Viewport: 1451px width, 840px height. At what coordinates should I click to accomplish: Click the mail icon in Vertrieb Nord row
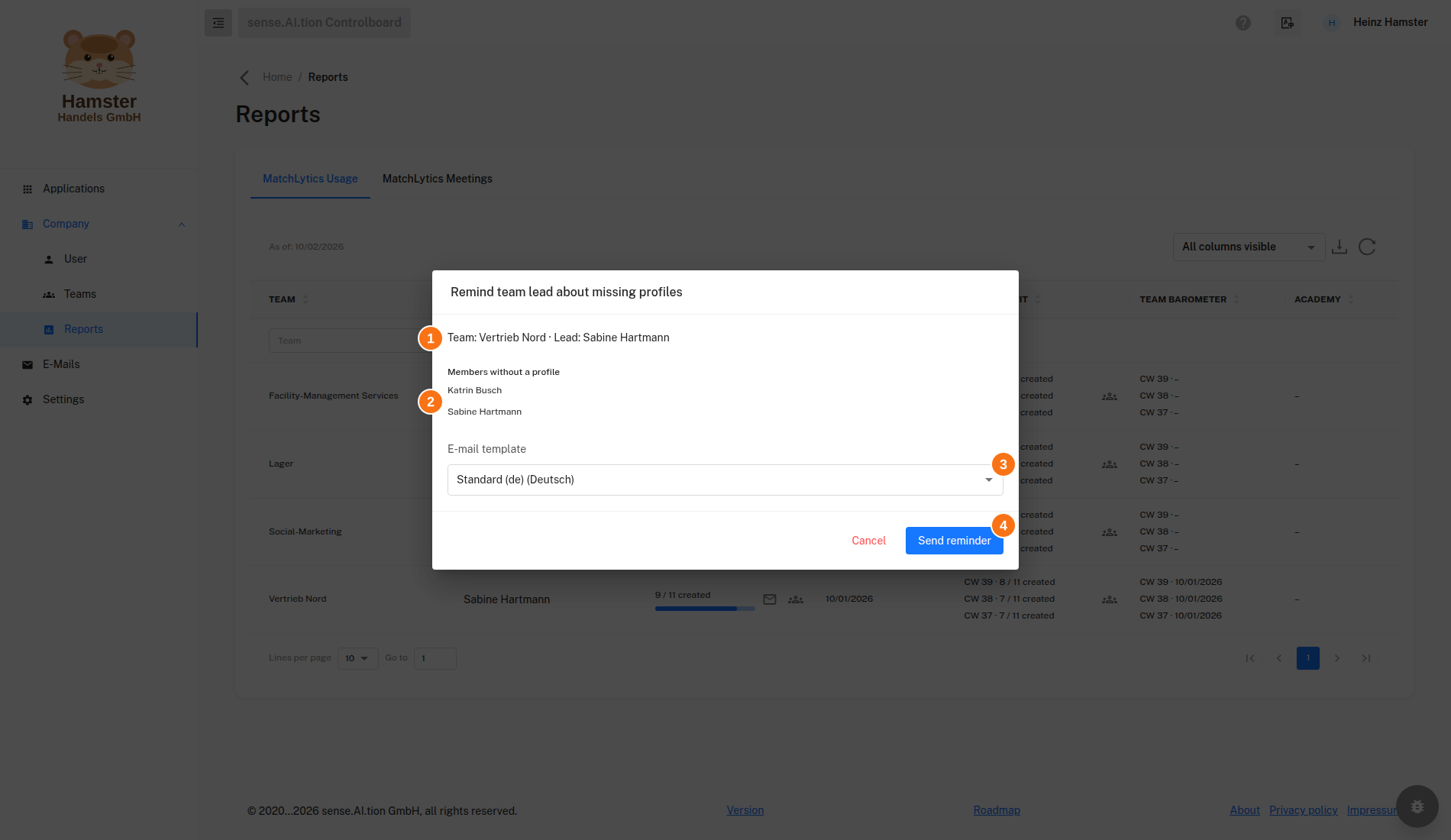pyautogui.click(x=770, y=599)
